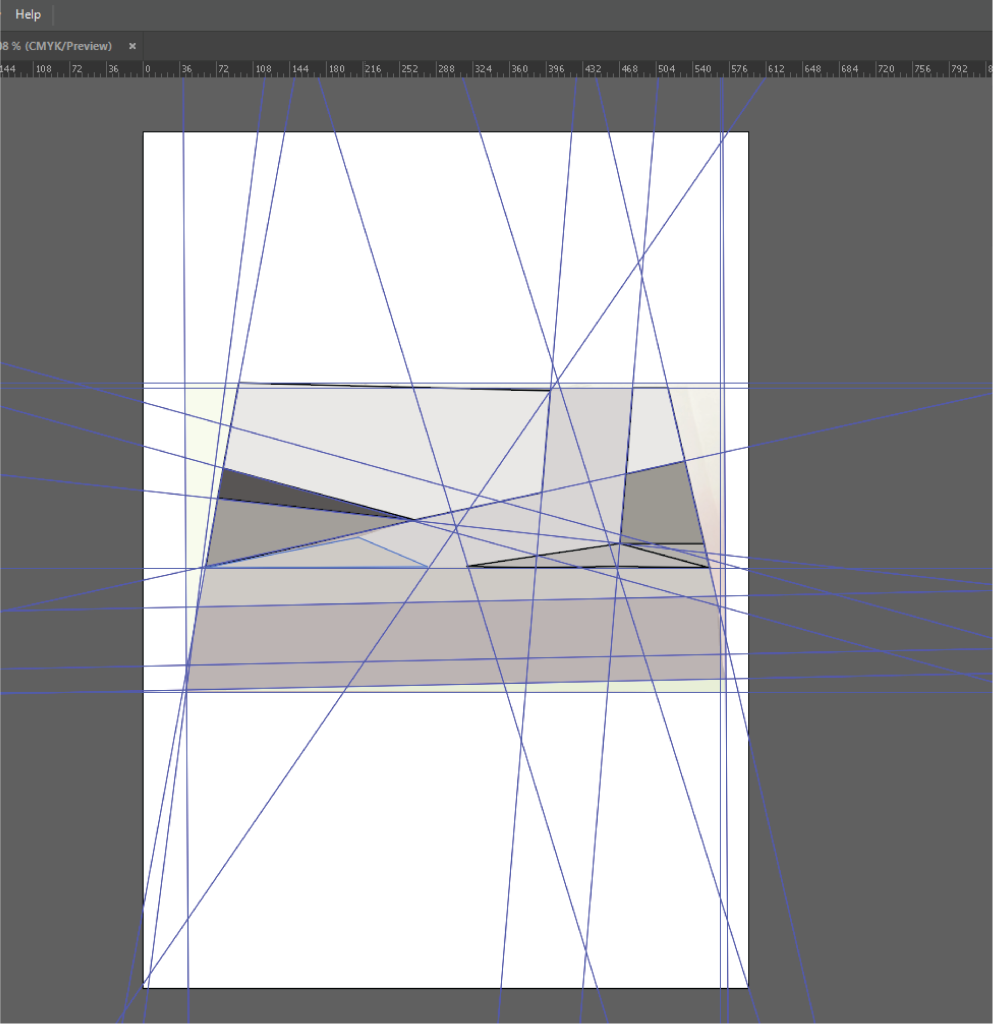
Task: Select the CMYK/Preview document tab
Action: [58, 46]
